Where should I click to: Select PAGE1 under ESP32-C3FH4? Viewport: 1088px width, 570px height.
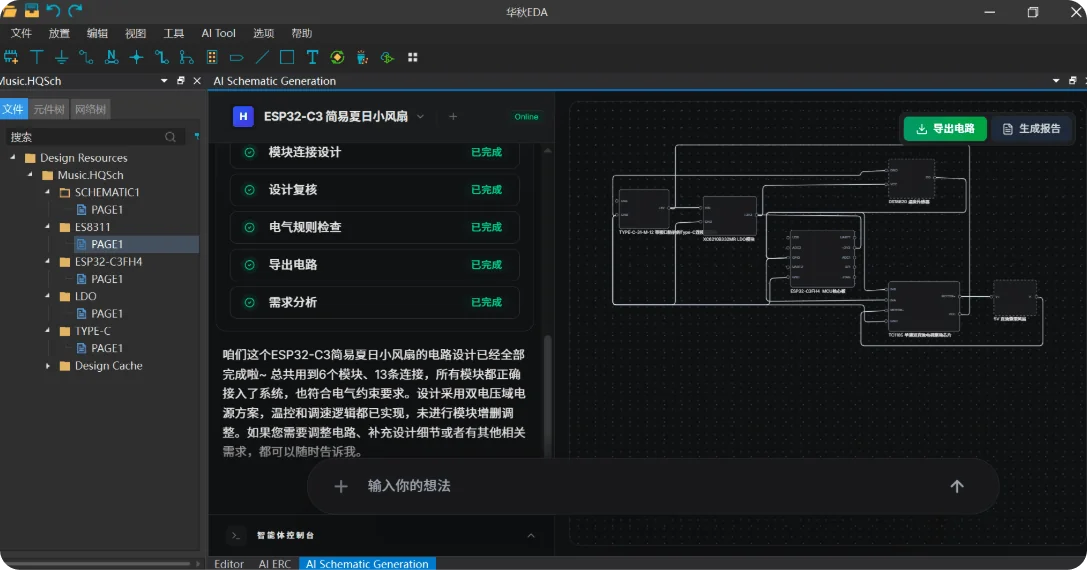click(107, 279)
